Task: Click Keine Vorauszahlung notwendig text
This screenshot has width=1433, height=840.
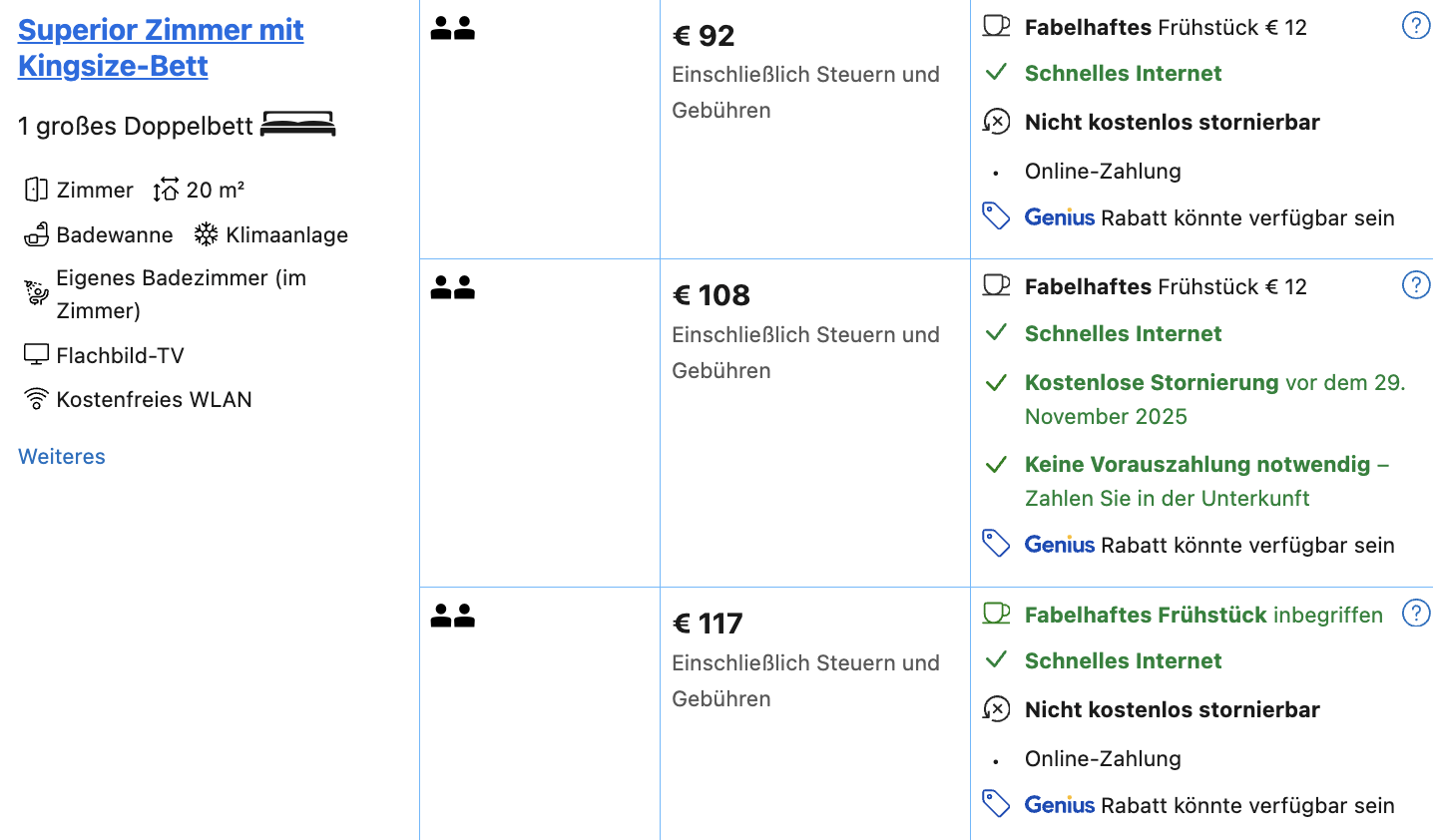Action: 1196,465
